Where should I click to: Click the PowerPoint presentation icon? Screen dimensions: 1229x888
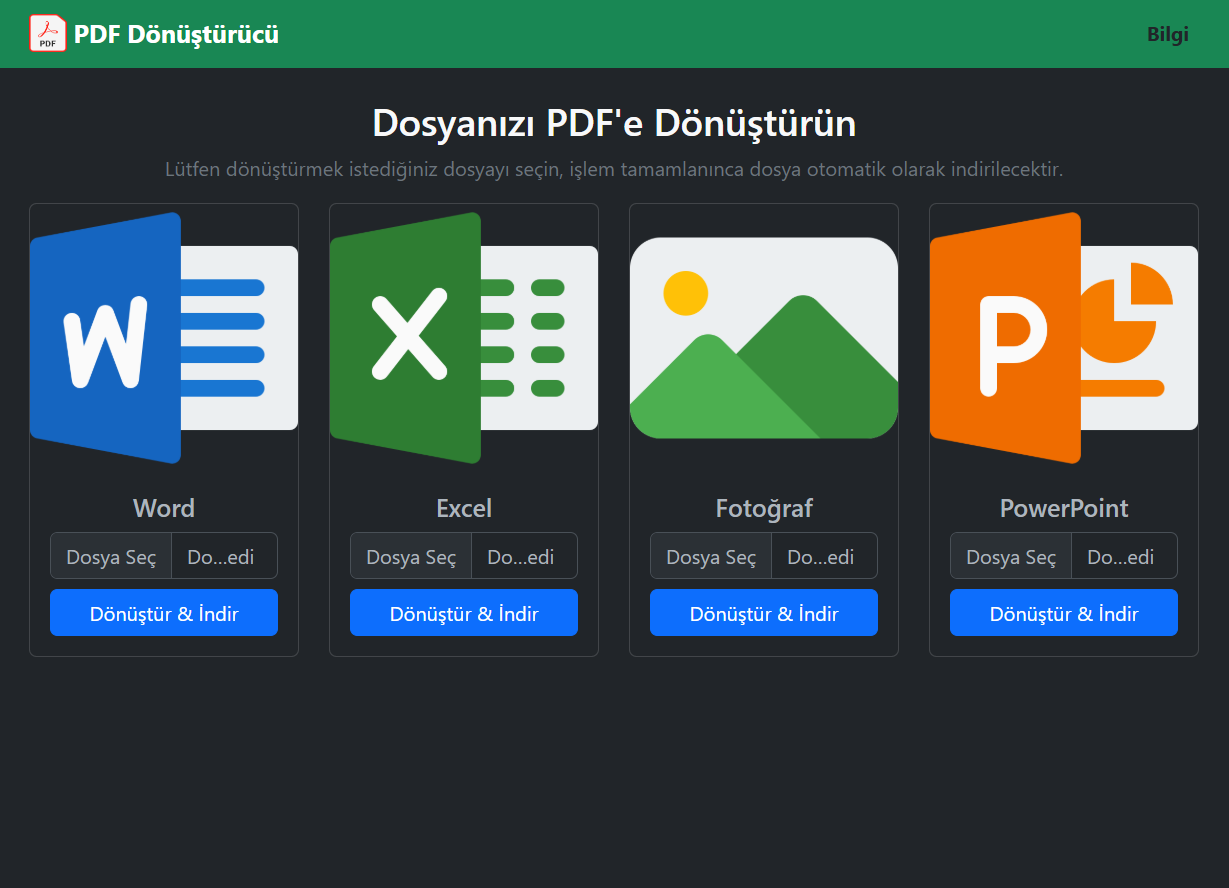(1064, 338)
